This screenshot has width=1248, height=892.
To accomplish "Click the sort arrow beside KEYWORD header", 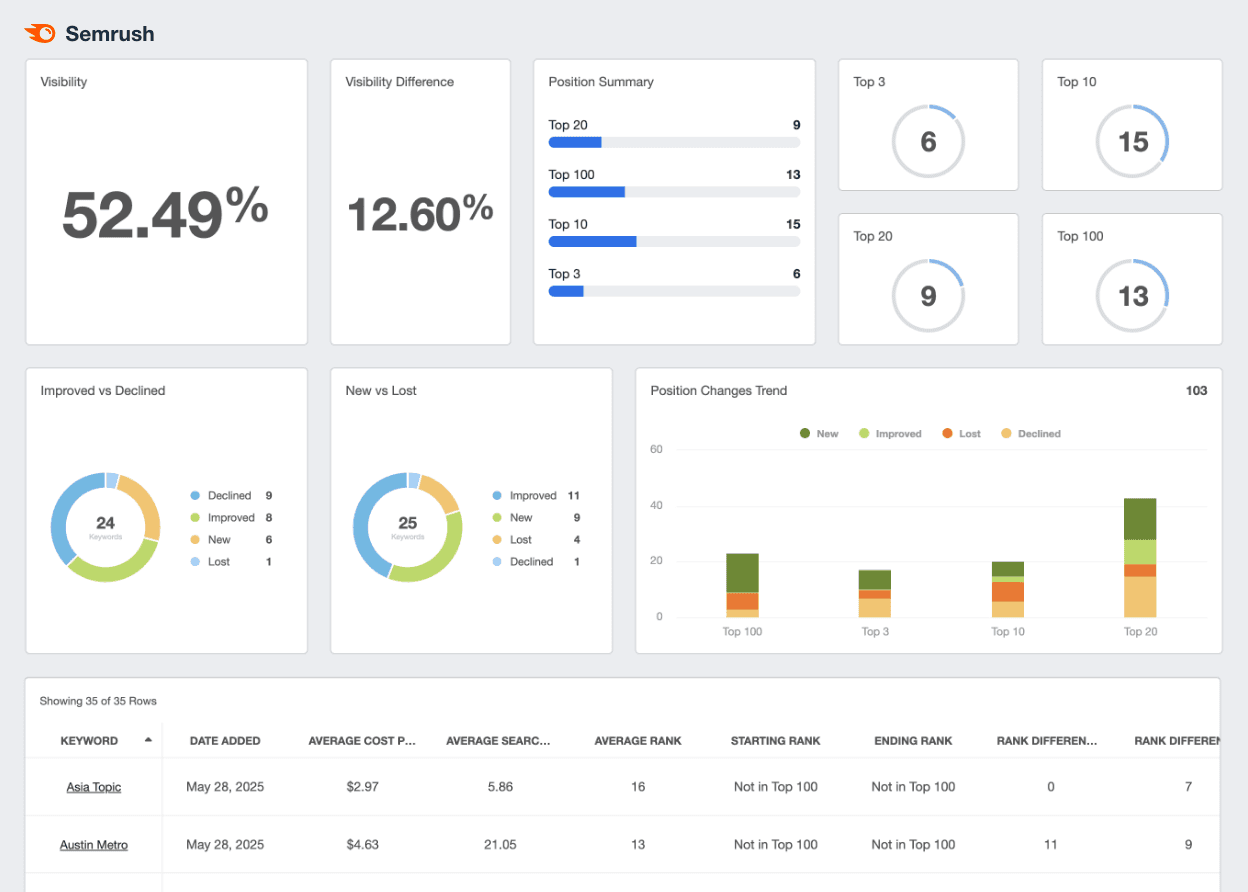I will 148,741.
